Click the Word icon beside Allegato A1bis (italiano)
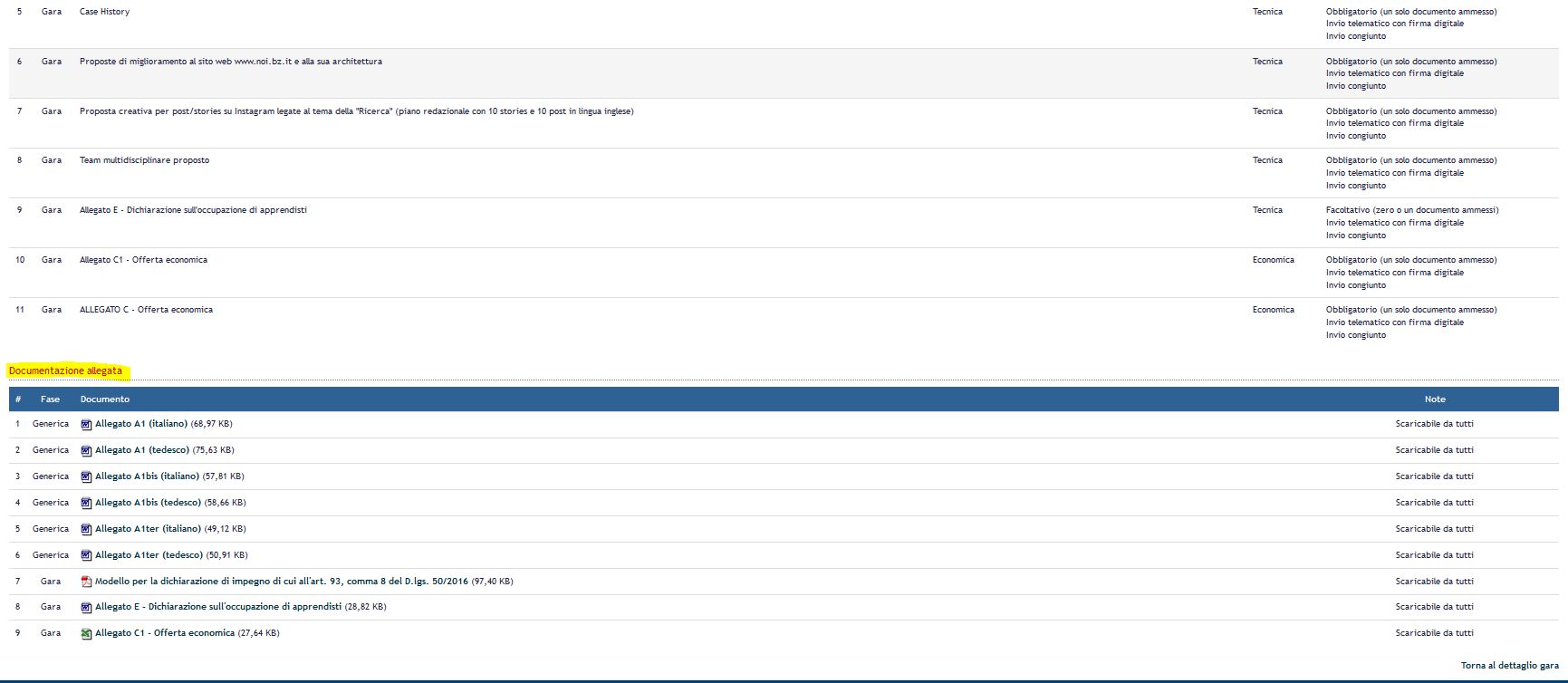The image size is (1568, 683). coord(86,476)
